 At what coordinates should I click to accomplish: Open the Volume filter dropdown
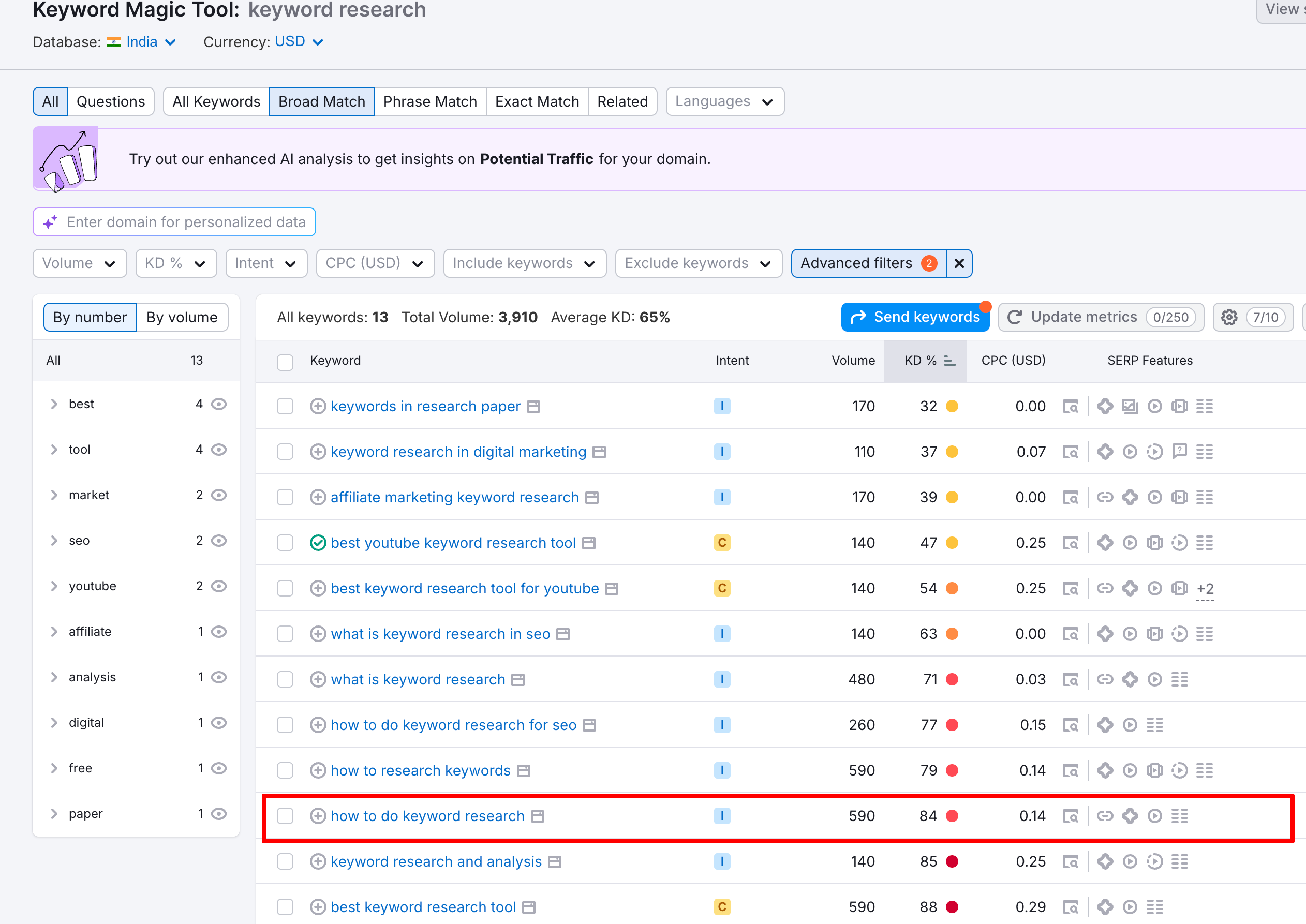point(80,263)
